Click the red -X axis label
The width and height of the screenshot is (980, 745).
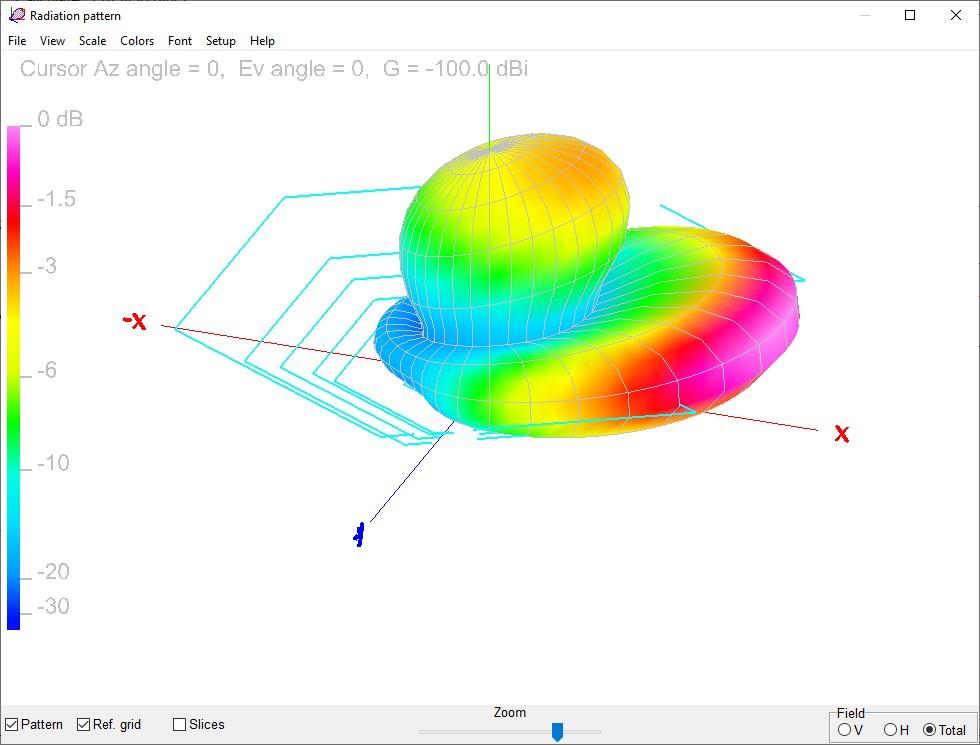pyautogui.click(x=134, y=321)
